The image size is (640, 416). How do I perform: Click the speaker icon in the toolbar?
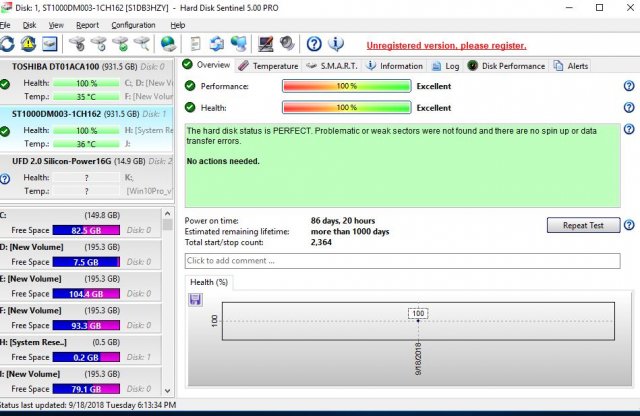pos(288,44)
